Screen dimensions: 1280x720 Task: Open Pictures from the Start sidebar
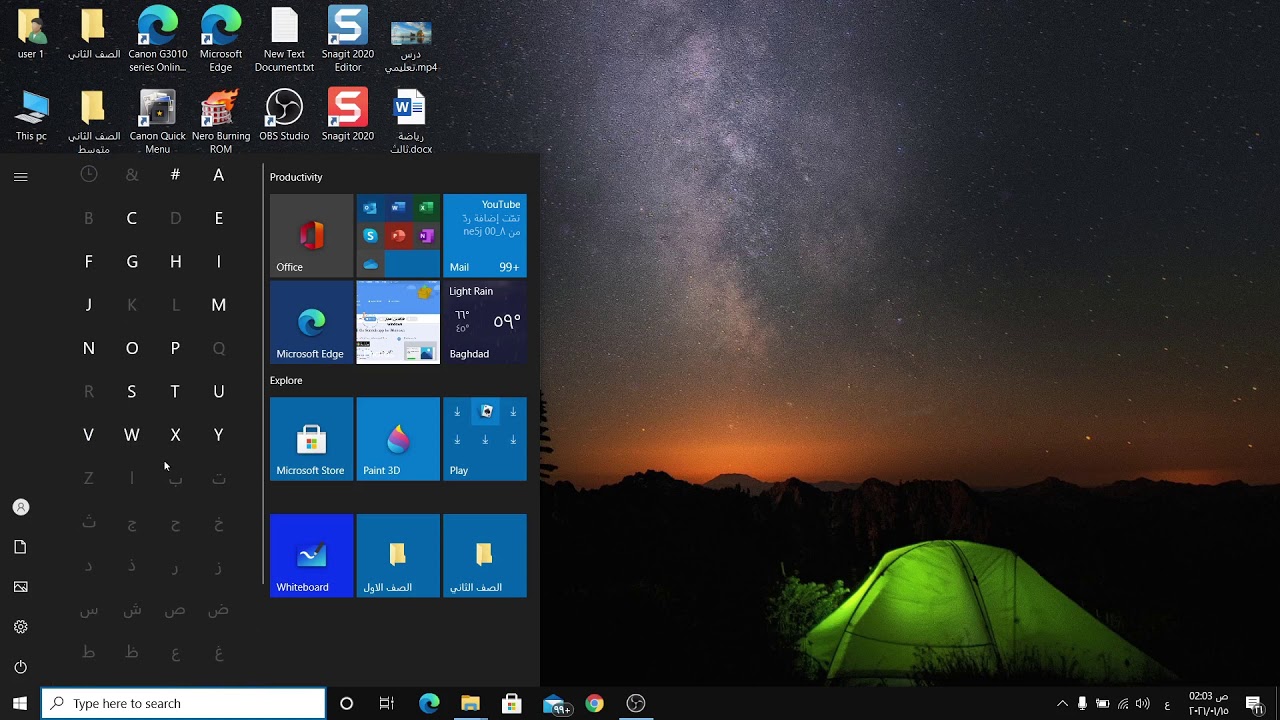(21, 587)
